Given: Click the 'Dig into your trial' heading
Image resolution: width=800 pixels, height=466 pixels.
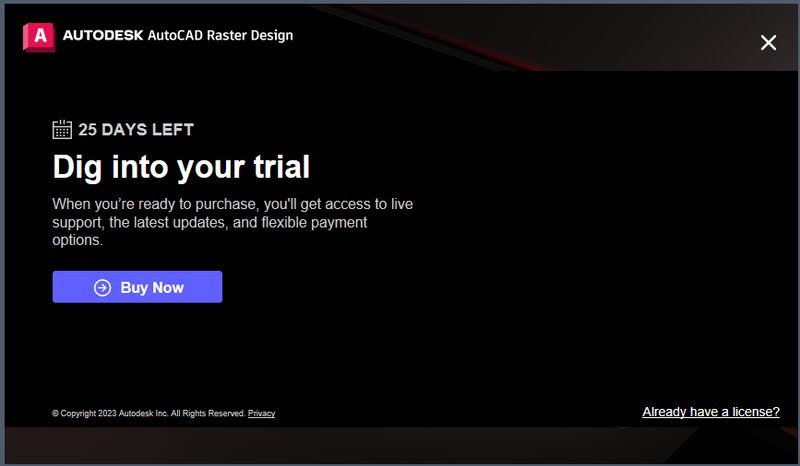Looking at the screenshot, I should (x=181, y=167).
